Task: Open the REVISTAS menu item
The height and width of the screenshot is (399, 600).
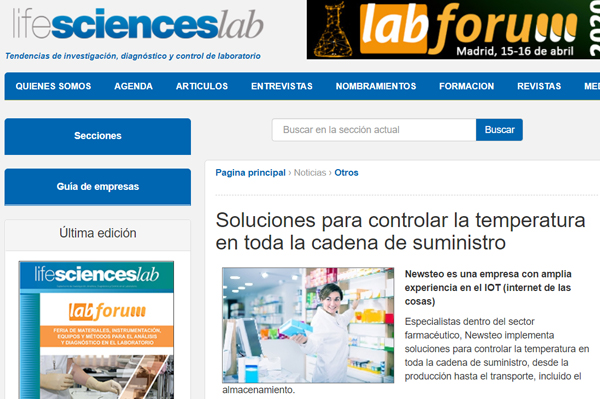Action: coord(539,86)
